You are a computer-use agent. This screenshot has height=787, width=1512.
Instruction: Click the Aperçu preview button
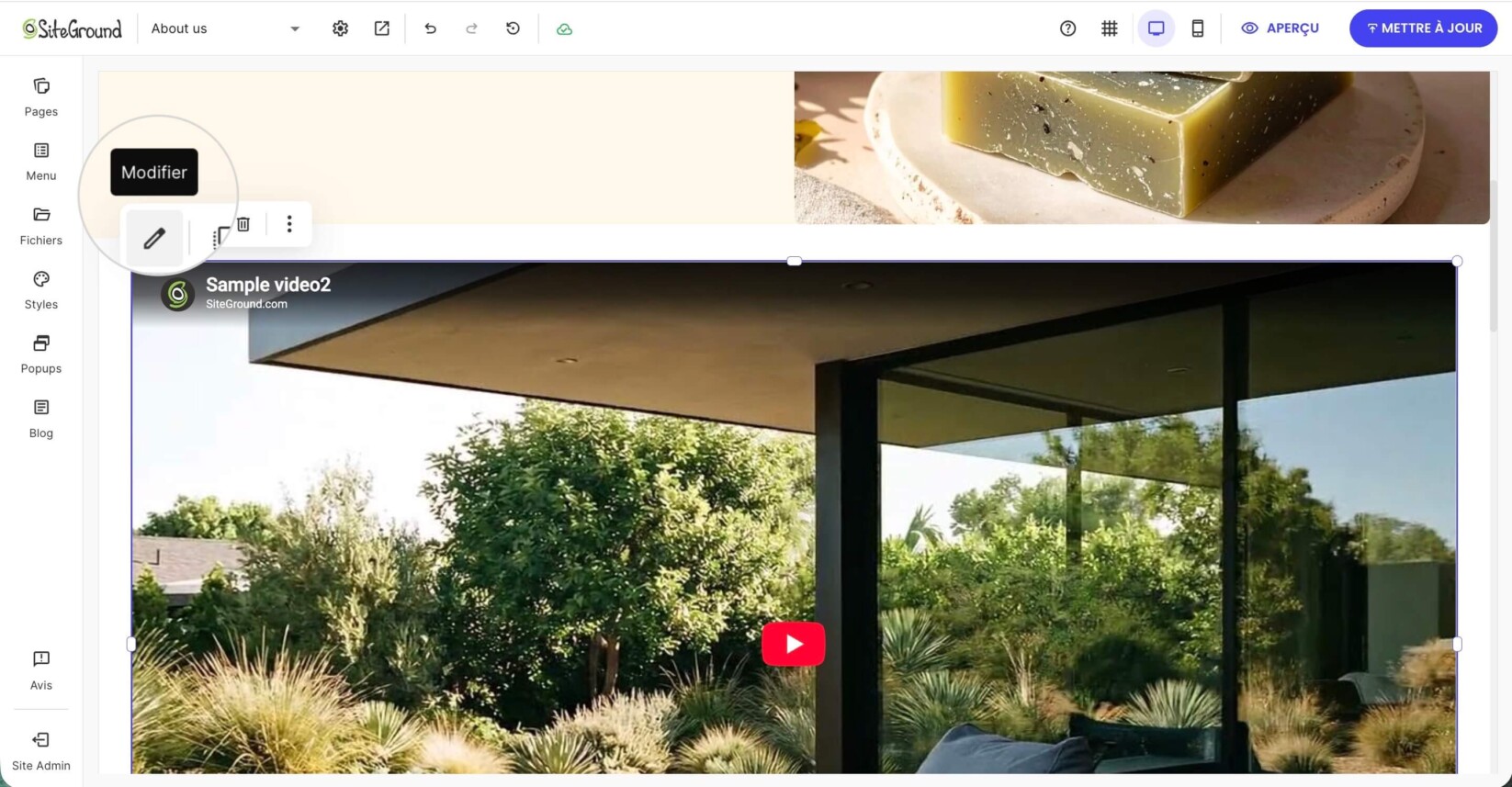point(1280,28)
